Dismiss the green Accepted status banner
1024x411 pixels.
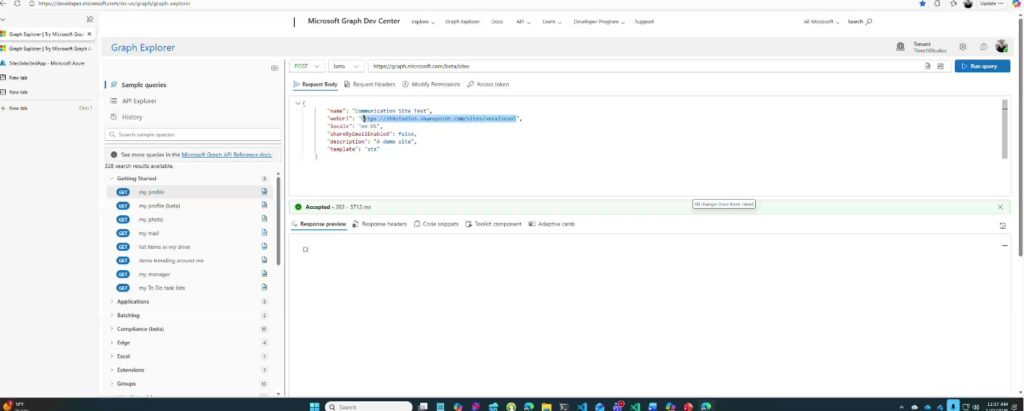1000,207
